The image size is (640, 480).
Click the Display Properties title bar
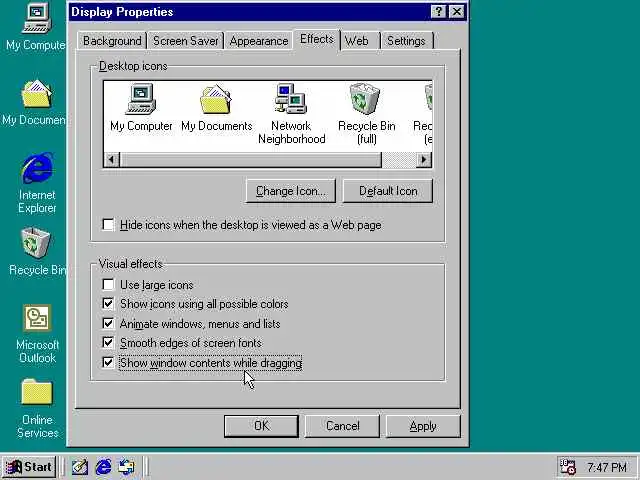coord(267,12)
